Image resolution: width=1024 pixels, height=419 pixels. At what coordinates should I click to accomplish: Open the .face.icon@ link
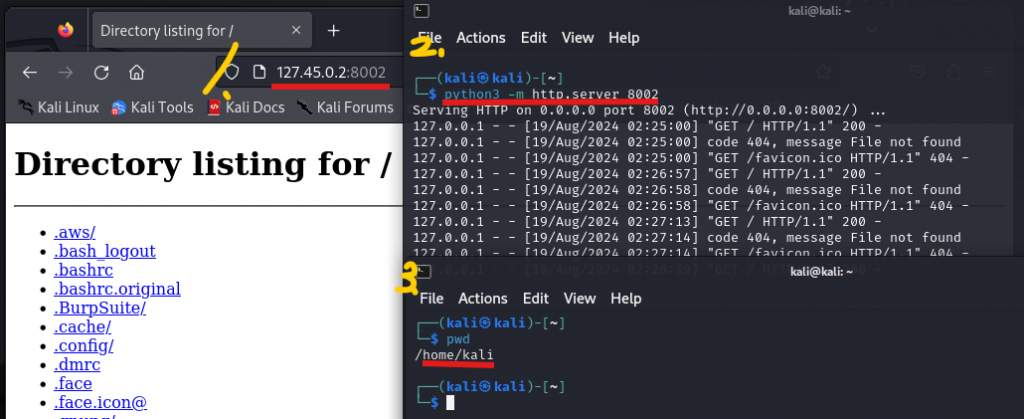click(100, 402)
